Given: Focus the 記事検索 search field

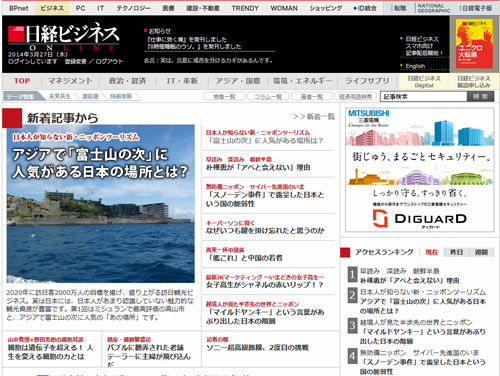Looking at the screenshot, I should pos(423,97).
